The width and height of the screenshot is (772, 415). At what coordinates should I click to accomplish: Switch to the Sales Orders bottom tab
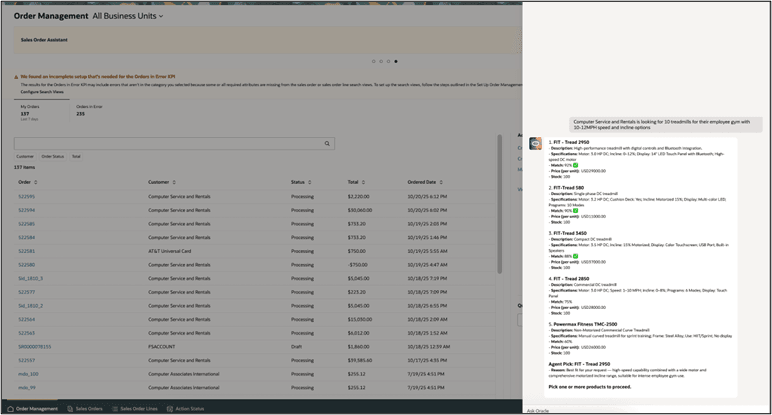[85, 409]
